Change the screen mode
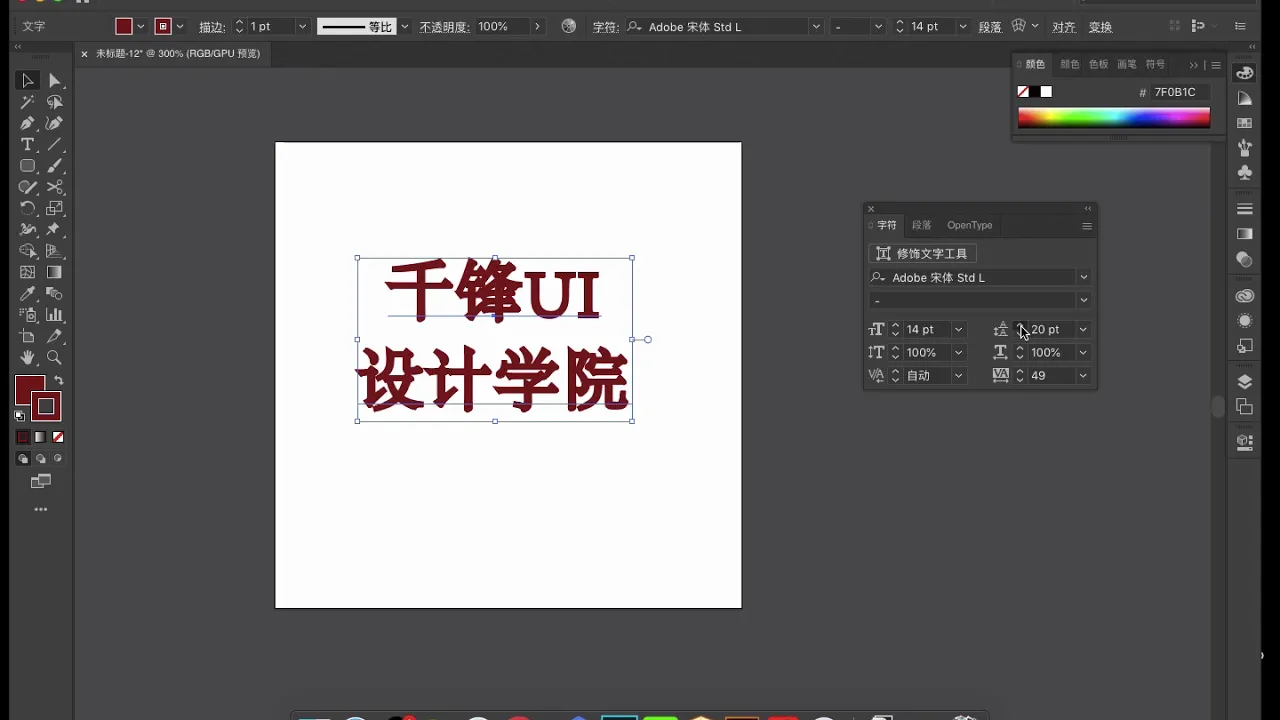Image resolution: width=1280 pixels, height=720 pixels. [41, 482]
